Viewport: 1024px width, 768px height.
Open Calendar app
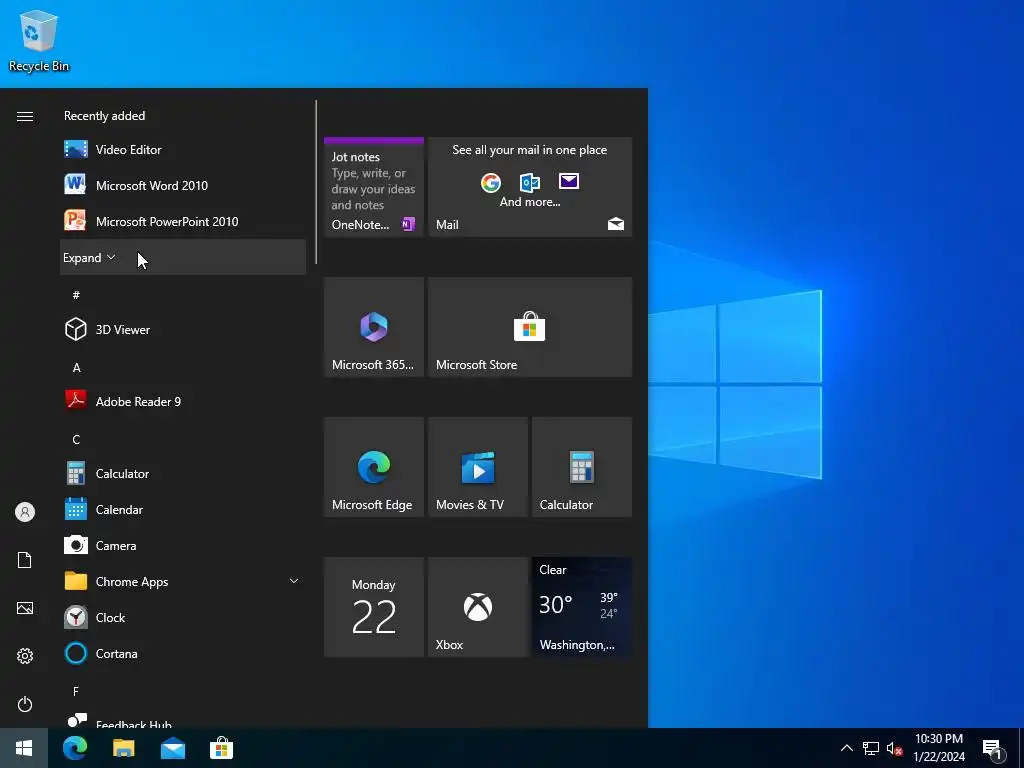183,509
